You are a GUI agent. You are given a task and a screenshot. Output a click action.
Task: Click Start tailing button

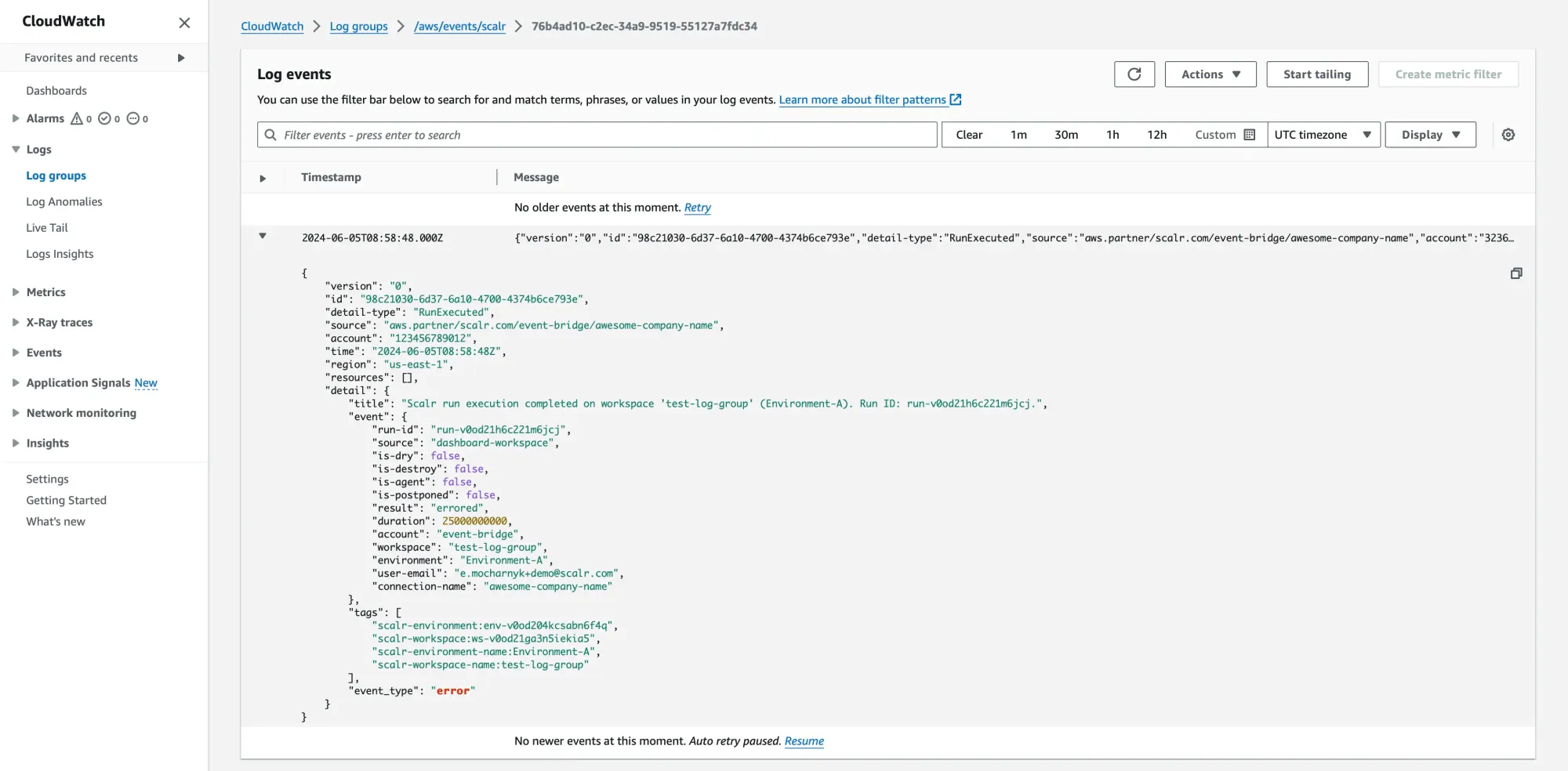[1317, 74]
